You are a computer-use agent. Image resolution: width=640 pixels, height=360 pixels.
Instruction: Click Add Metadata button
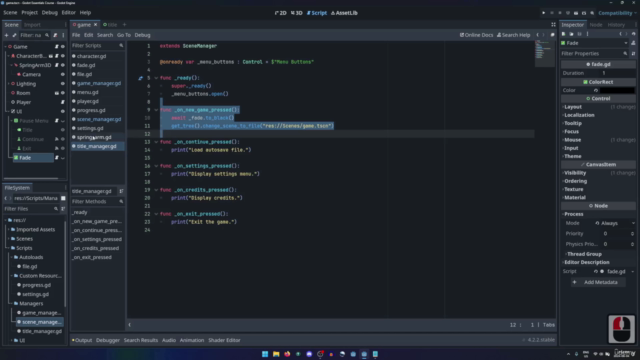(x=598, y=282)
